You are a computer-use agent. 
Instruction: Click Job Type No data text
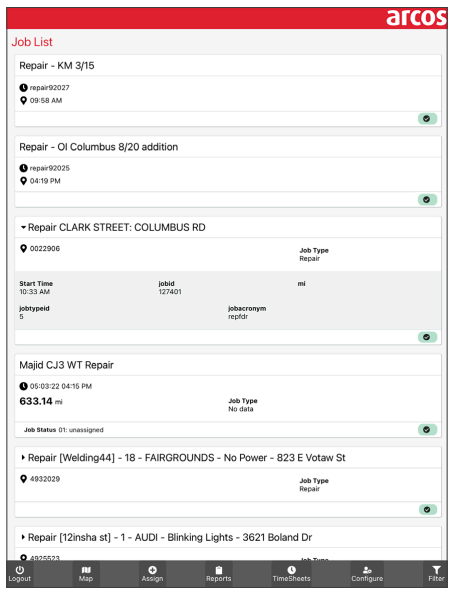243,405
